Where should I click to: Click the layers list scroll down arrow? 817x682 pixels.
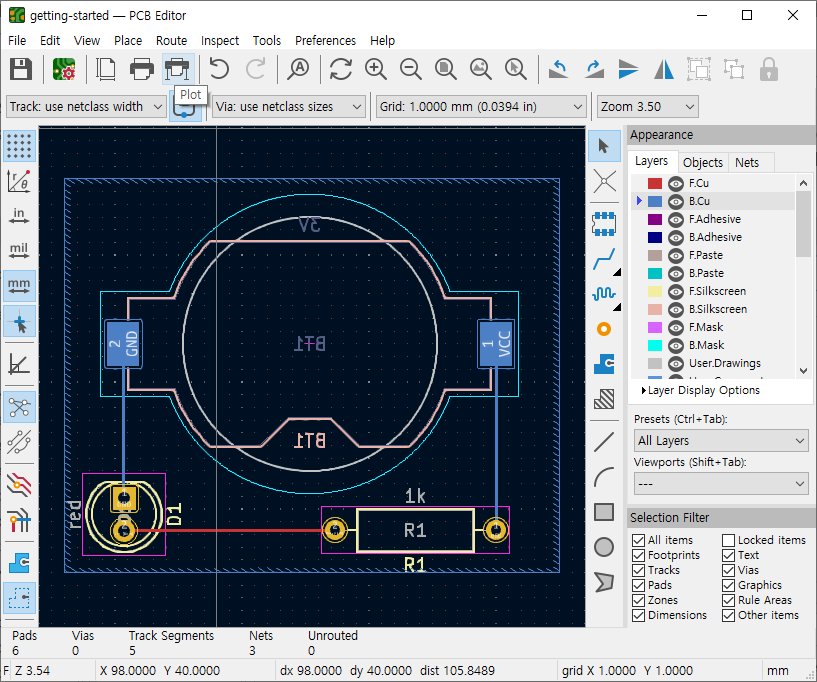click(803, 371)
